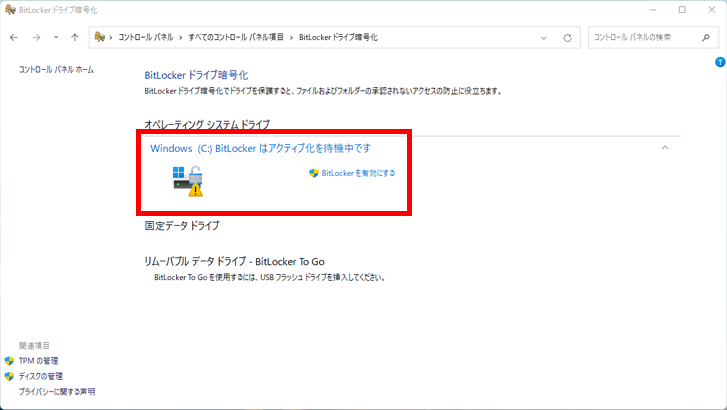This screenshot has width=727, height=410.
Task: Open コントロール パネル ホーム link
Action: (56, 70)
